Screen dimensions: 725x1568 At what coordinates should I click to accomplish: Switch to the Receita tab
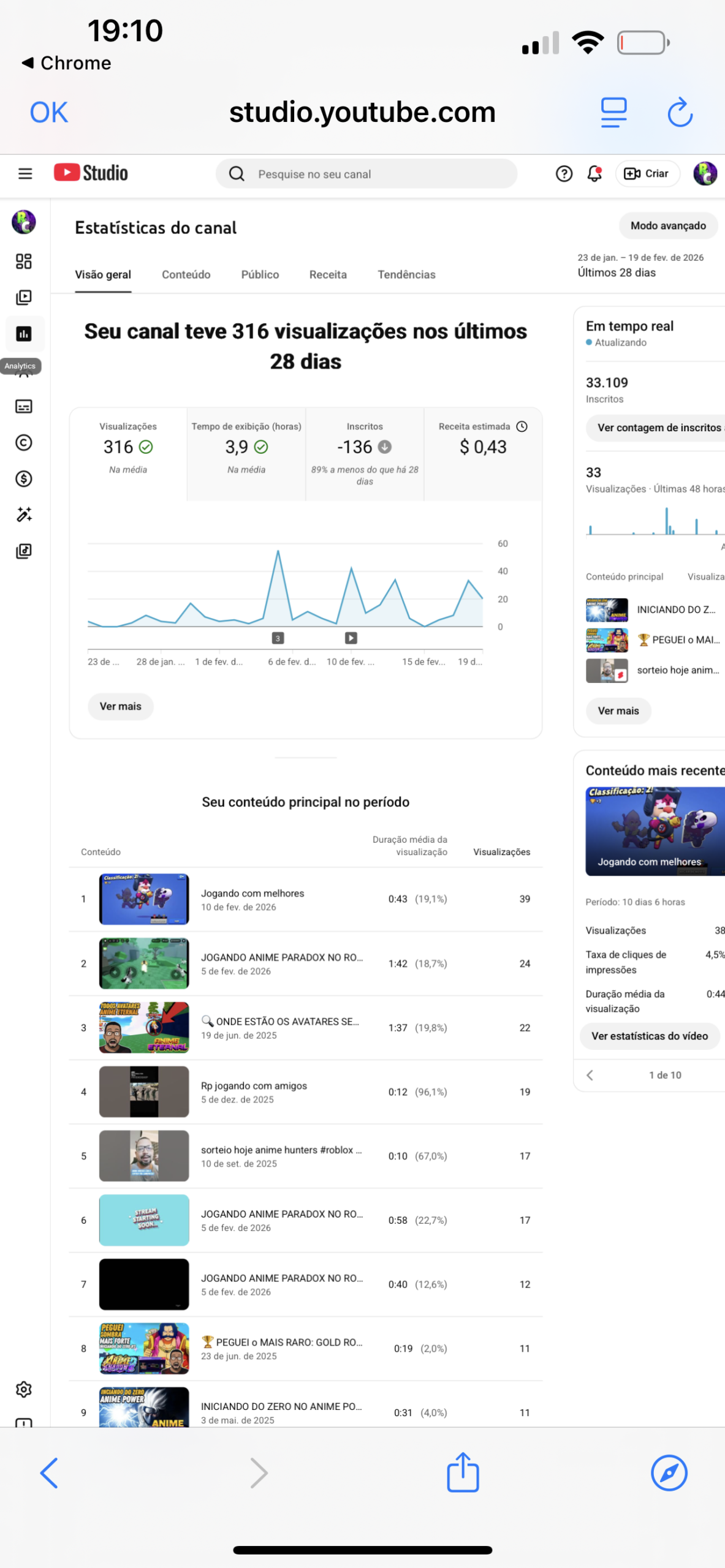click(x=328, y=274)
